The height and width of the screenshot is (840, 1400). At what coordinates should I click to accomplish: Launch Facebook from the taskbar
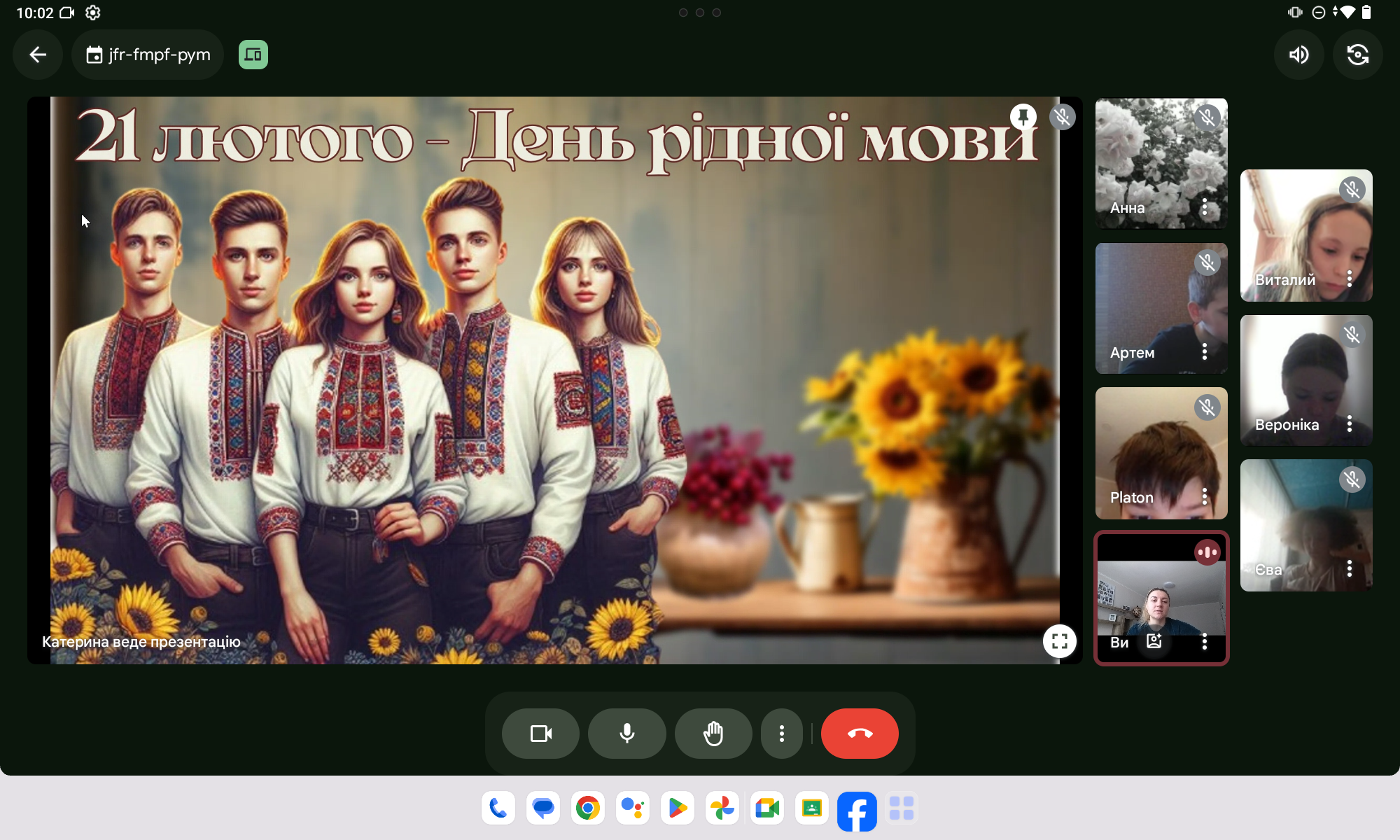[856, 811]
